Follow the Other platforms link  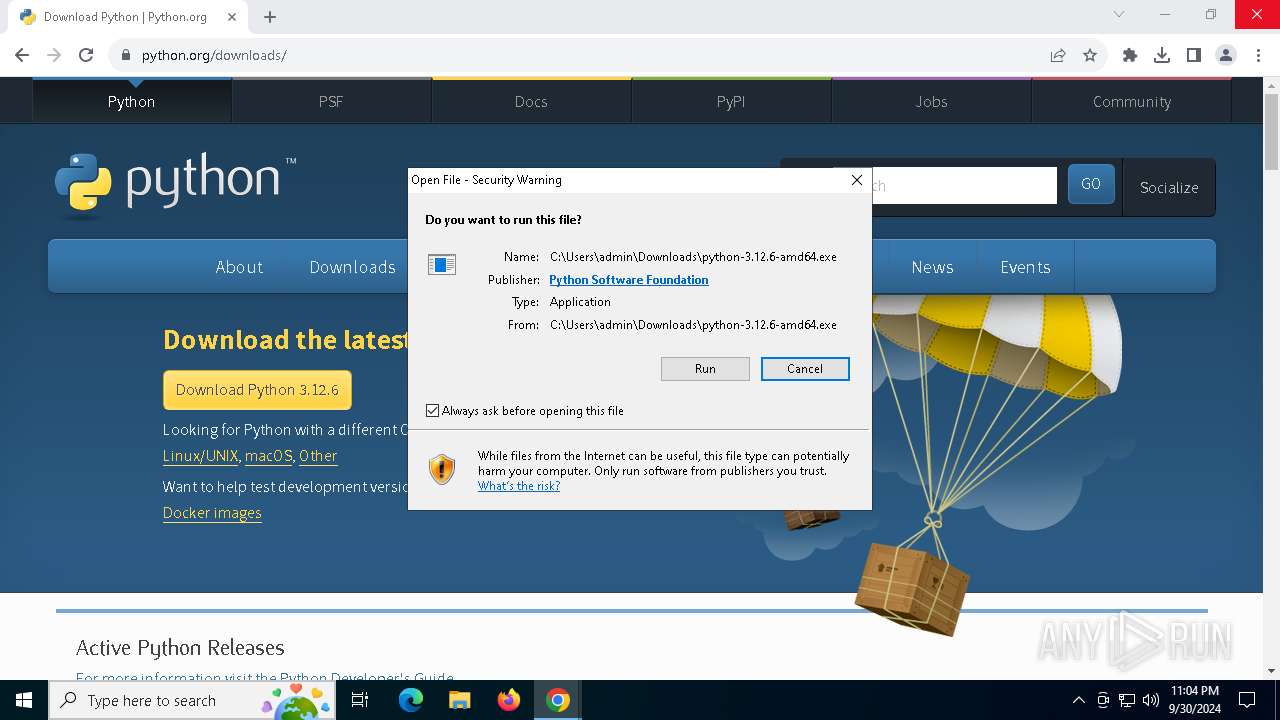tap(318, 456)
